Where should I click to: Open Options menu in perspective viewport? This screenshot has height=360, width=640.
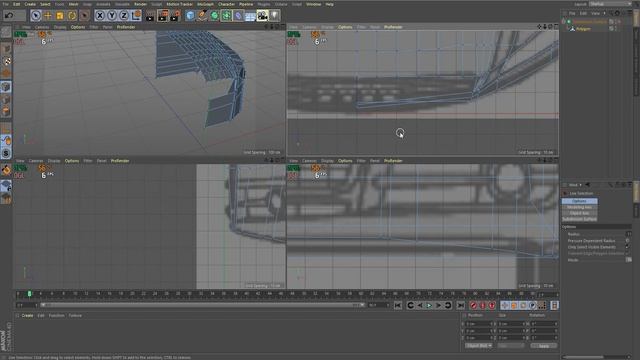click(x=78, y=27)
